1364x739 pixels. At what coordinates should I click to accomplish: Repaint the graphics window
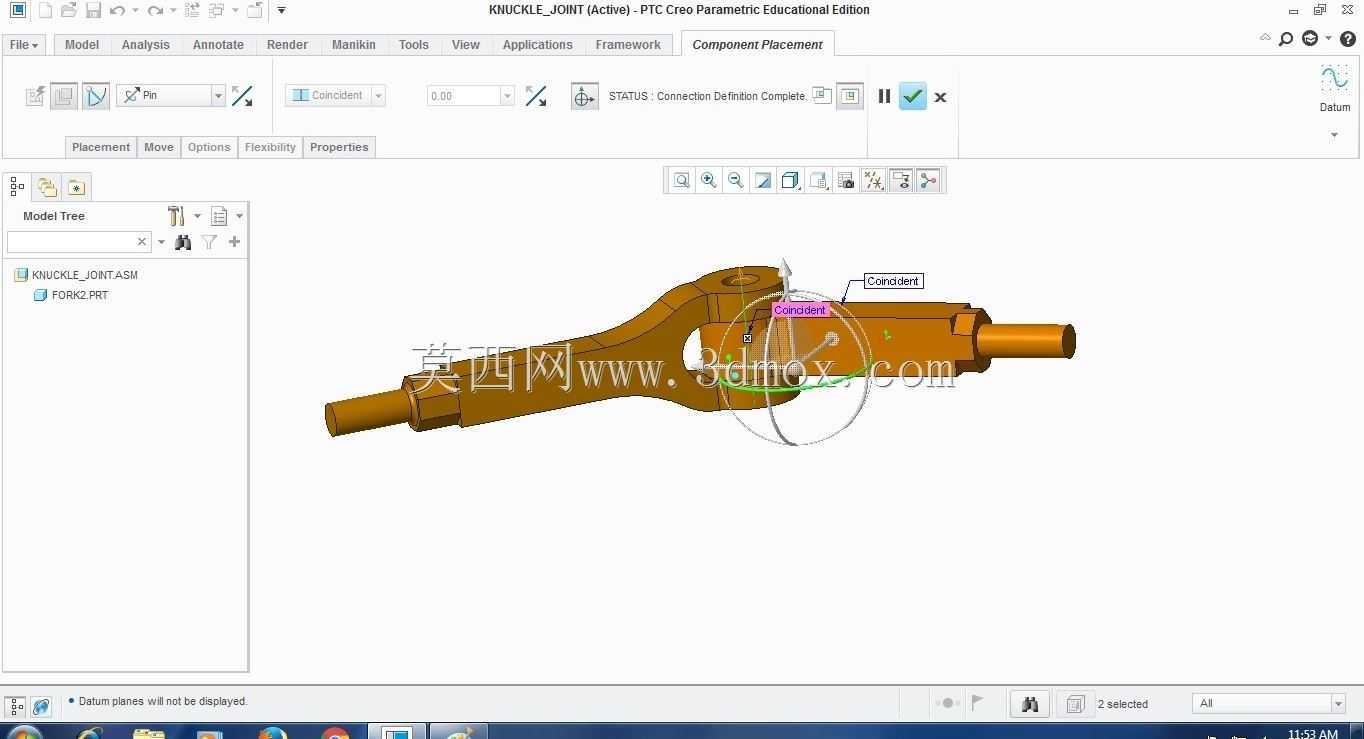pos(763,180)
